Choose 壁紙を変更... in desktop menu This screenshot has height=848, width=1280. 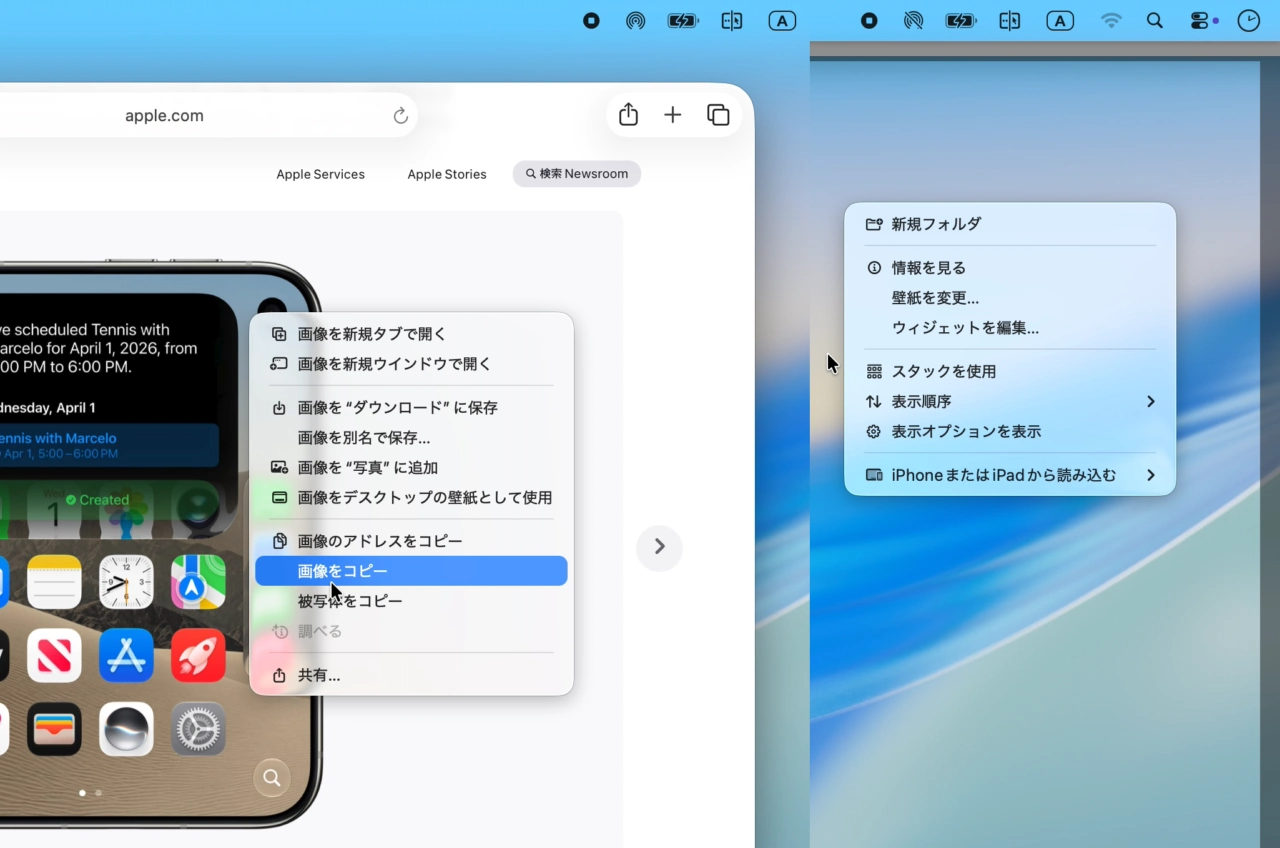(1010, 298)
